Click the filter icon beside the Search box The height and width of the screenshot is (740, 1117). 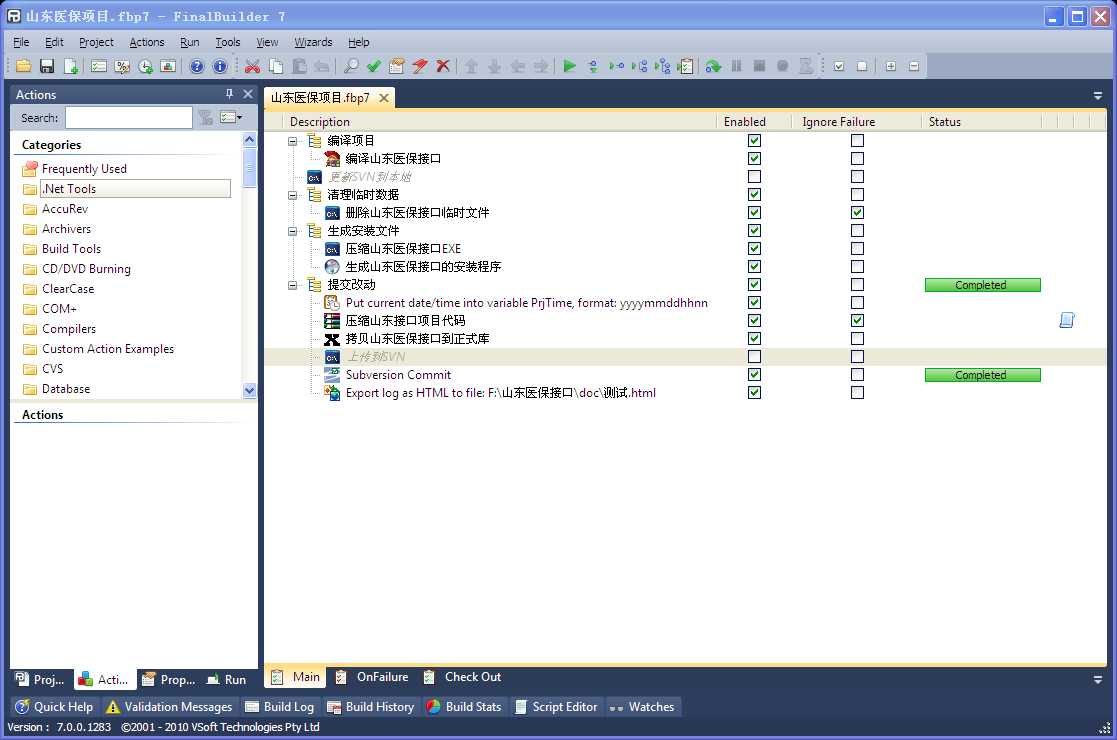206,118
